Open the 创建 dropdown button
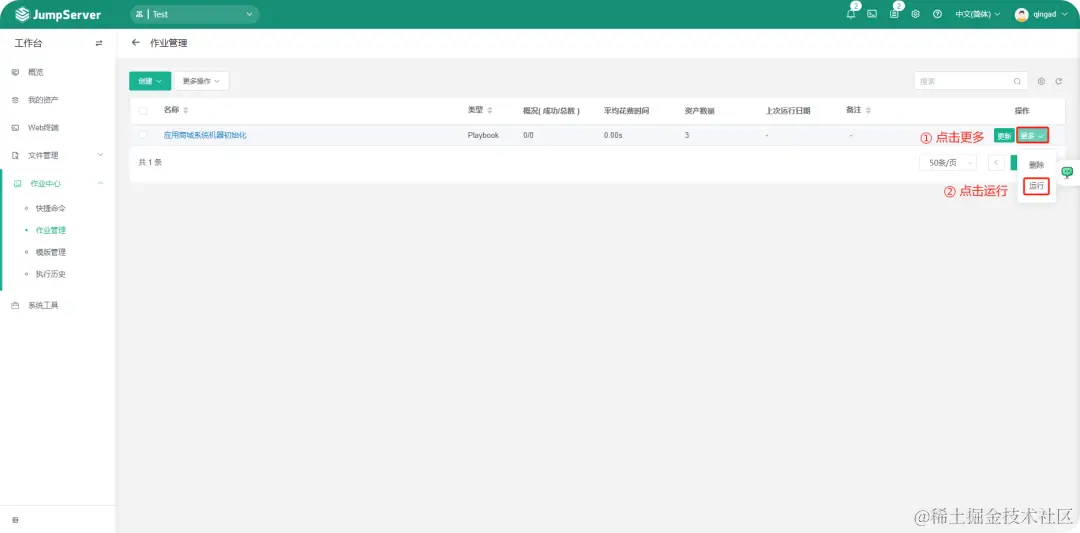The image size is (1080, 533). [x=149, y=81]
